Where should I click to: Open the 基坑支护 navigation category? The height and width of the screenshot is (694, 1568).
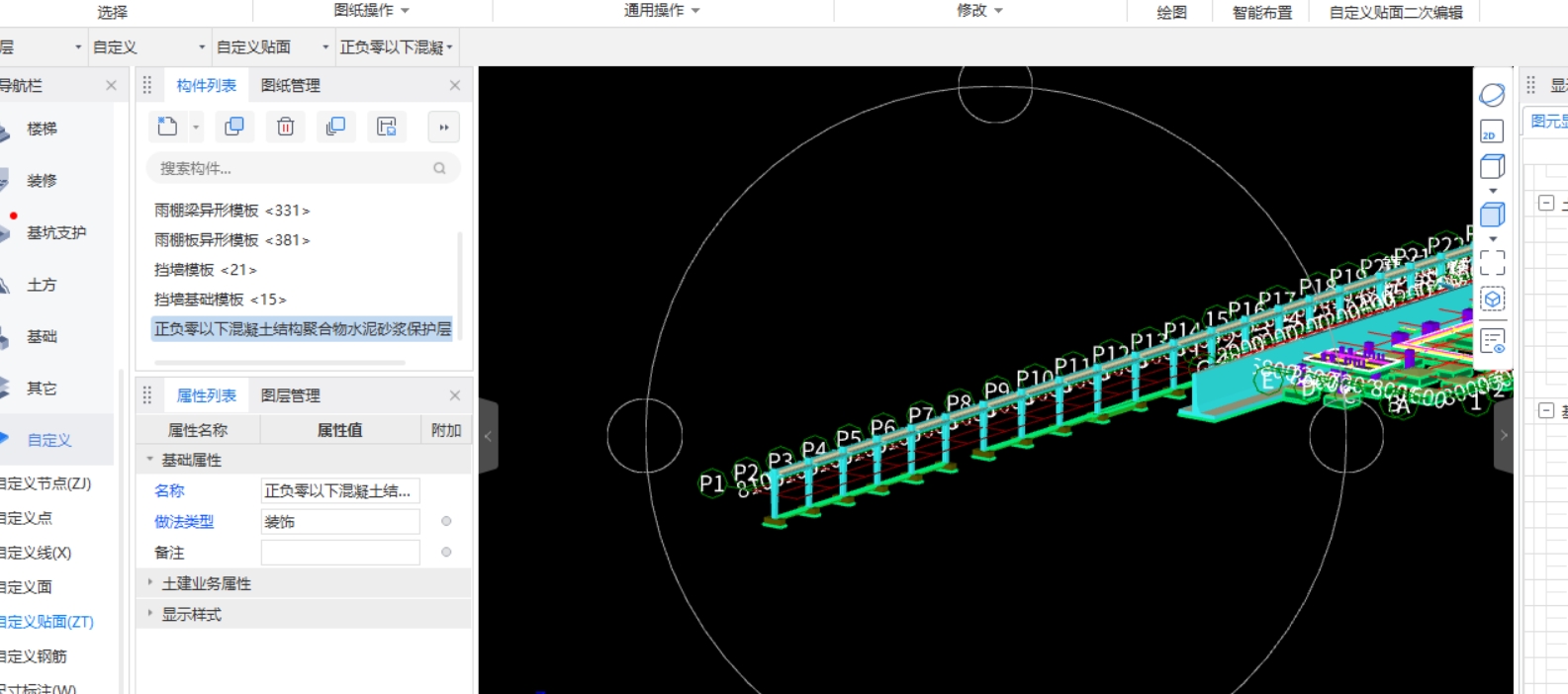click(x=56, y=232)
